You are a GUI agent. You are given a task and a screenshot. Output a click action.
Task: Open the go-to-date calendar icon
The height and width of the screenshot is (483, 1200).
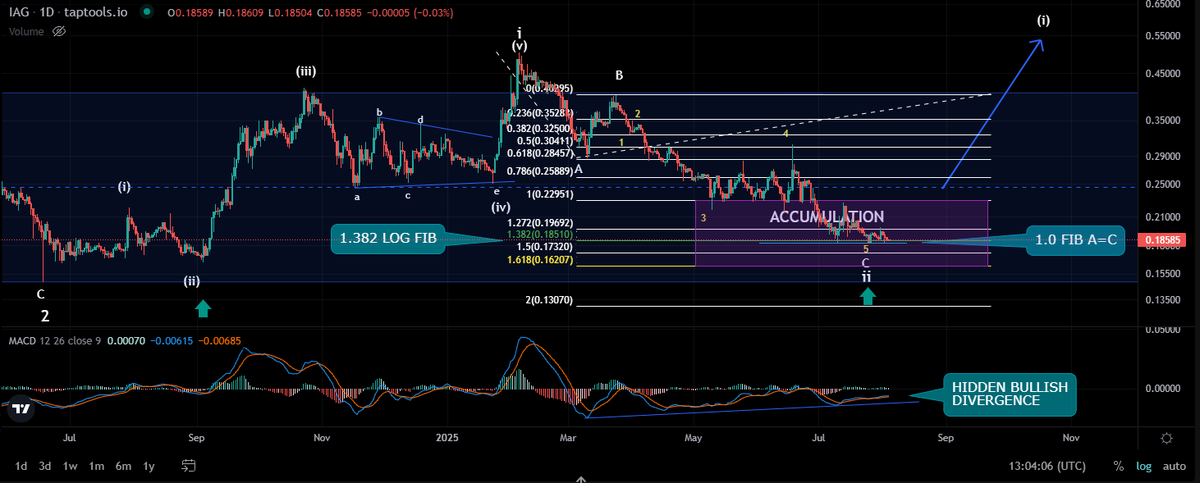(x=189, y=465)
